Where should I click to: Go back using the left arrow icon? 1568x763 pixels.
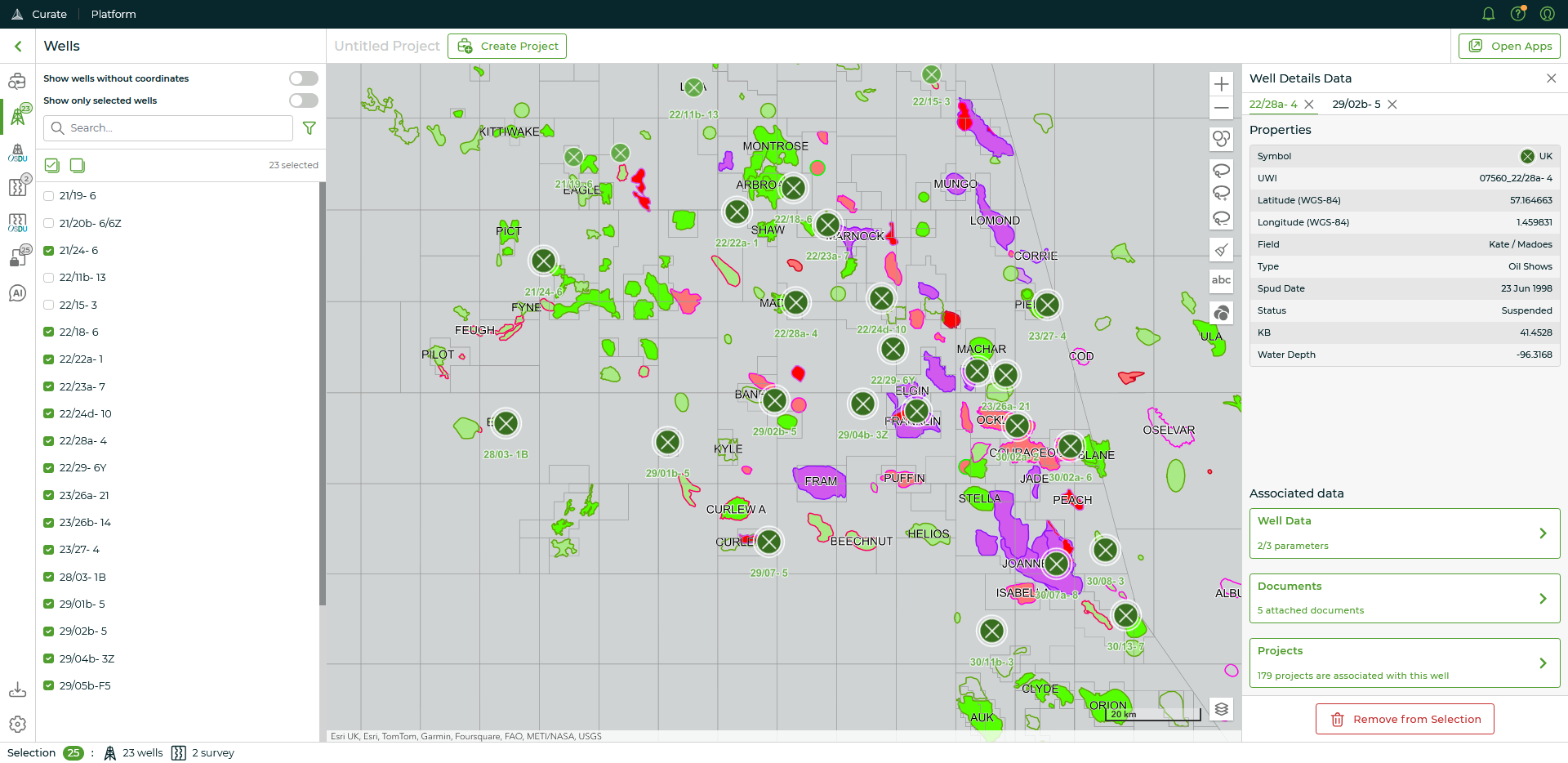click(18, 47)
